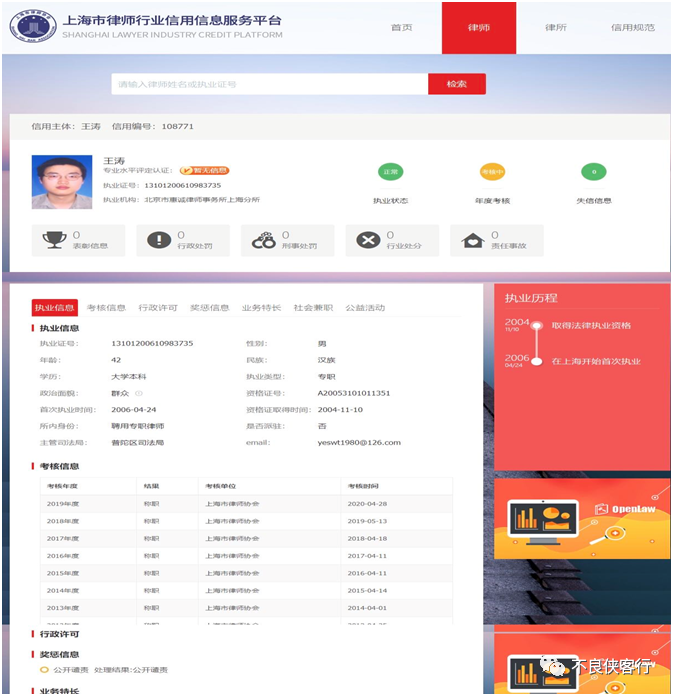Open the 首页 navigation tab
673x696 pixels.
point(401,28)
